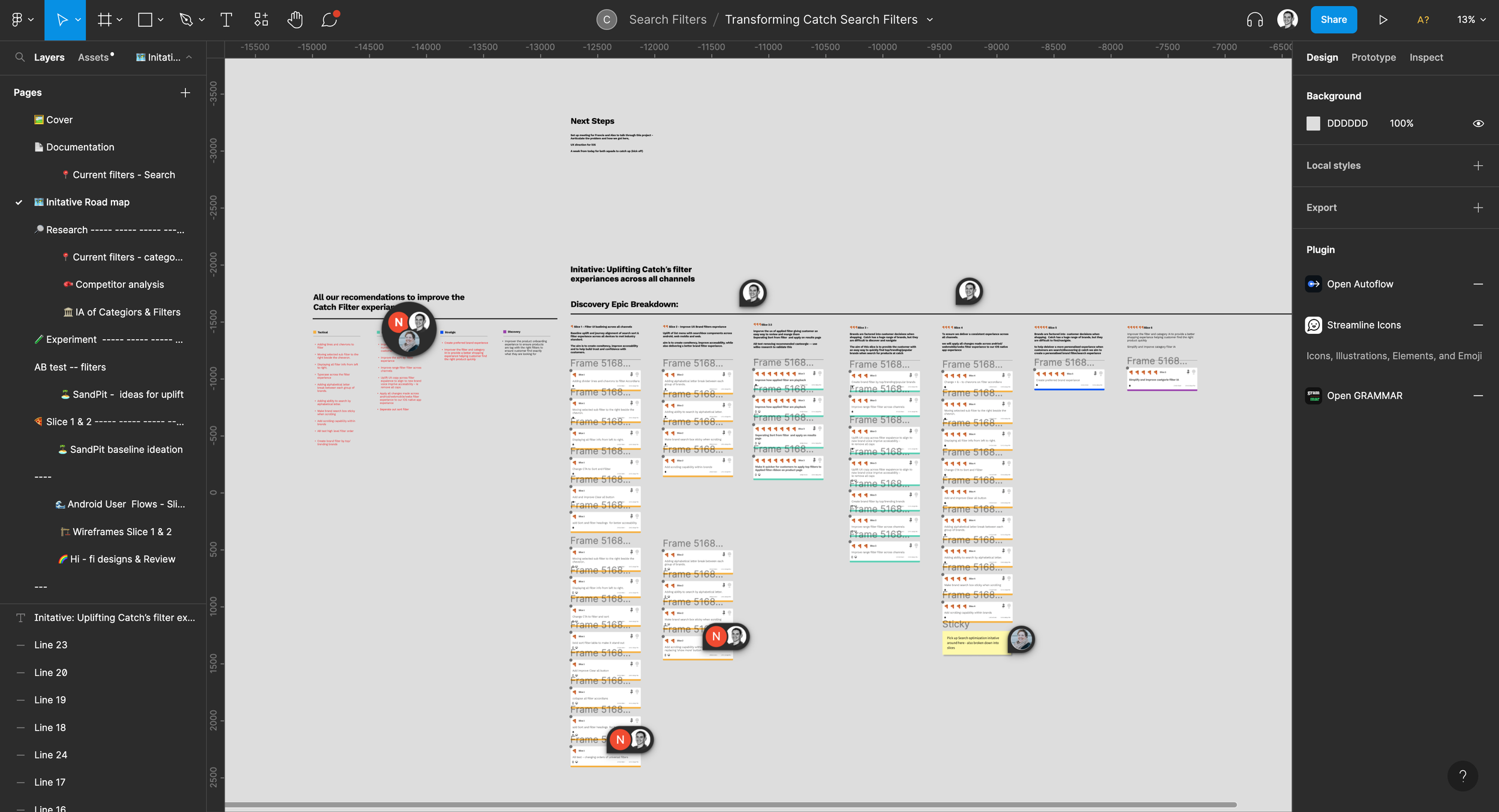Click the Next Steps heading on canvas

tap(592, 121)
